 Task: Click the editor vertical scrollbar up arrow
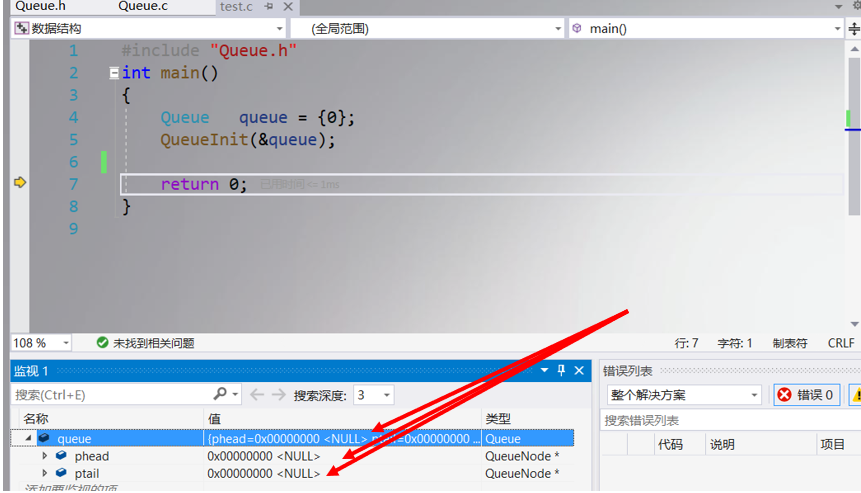pyautogui.click(x=854, y=49)
